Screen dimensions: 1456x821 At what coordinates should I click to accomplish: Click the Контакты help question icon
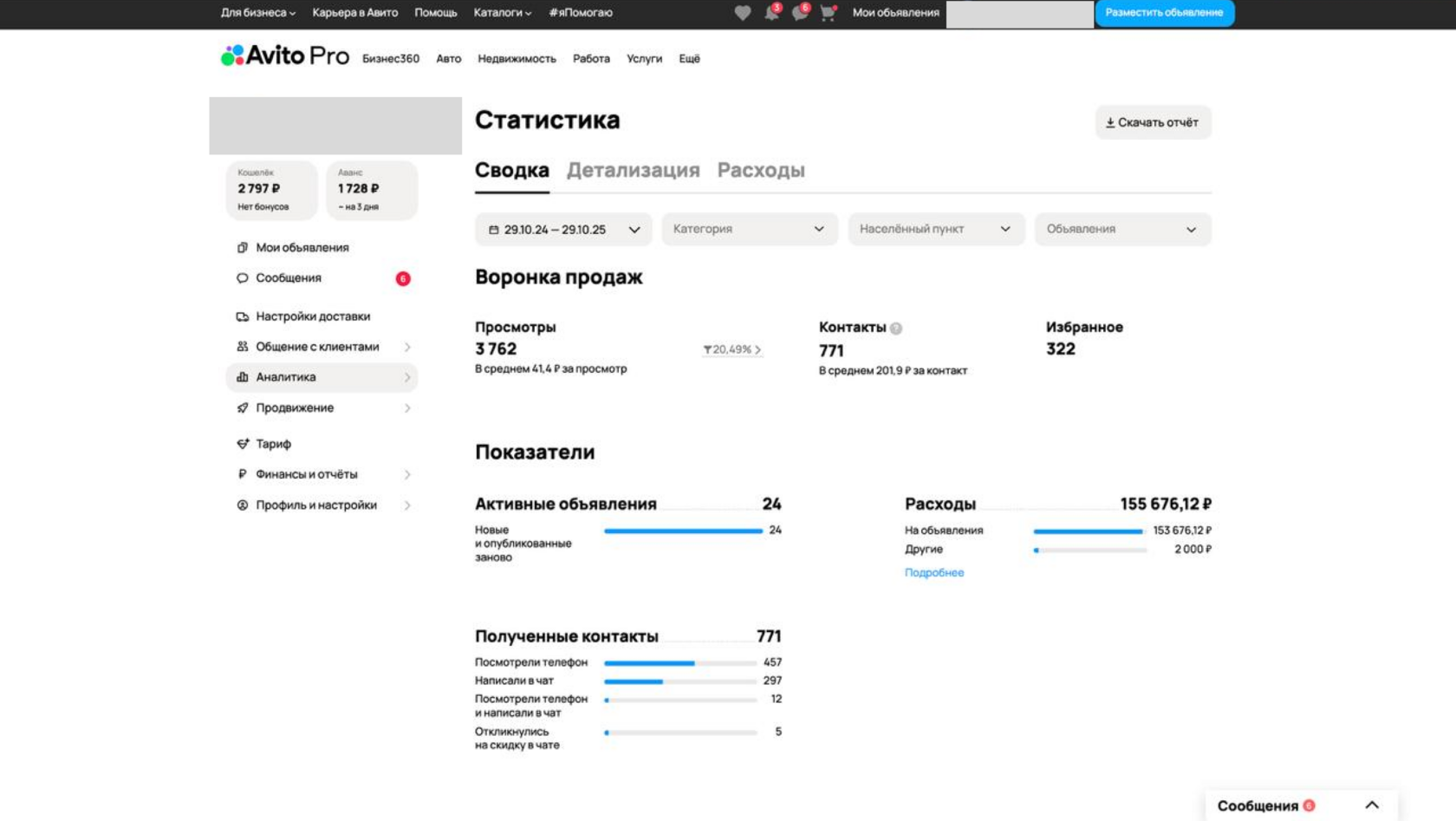click(896, 329)
